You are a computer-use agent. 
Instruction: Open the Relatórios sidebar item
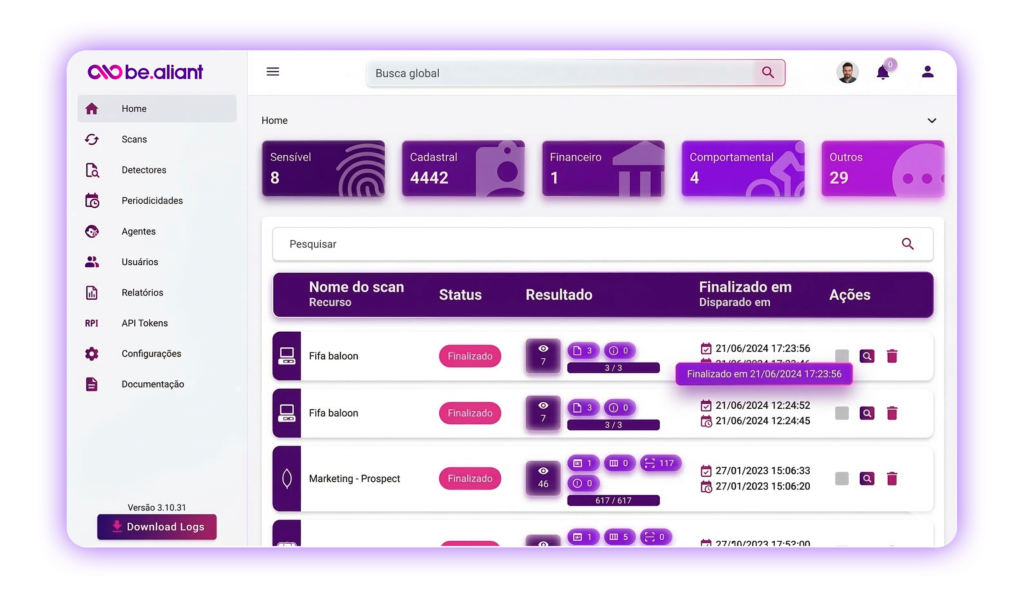coord(142,293)
